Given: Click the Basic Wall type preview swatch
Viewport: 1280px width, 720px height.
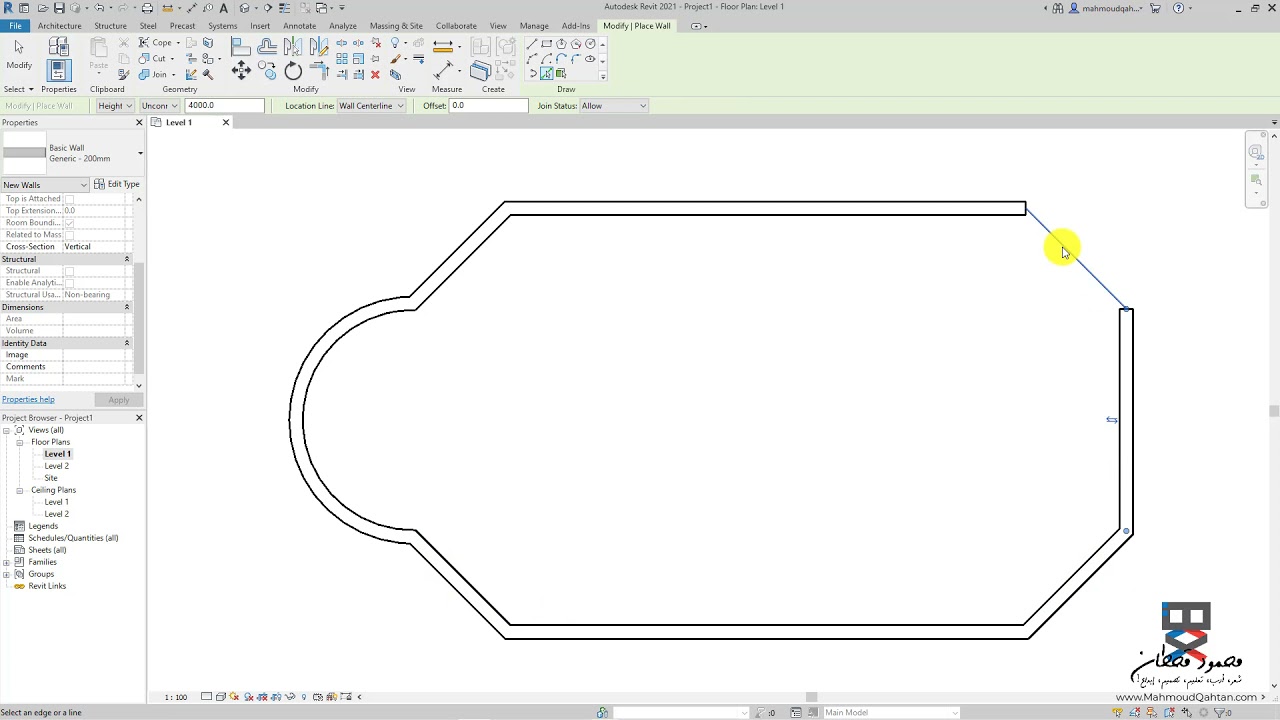Looking at the screenshot, I should click(x=25, y=153).
